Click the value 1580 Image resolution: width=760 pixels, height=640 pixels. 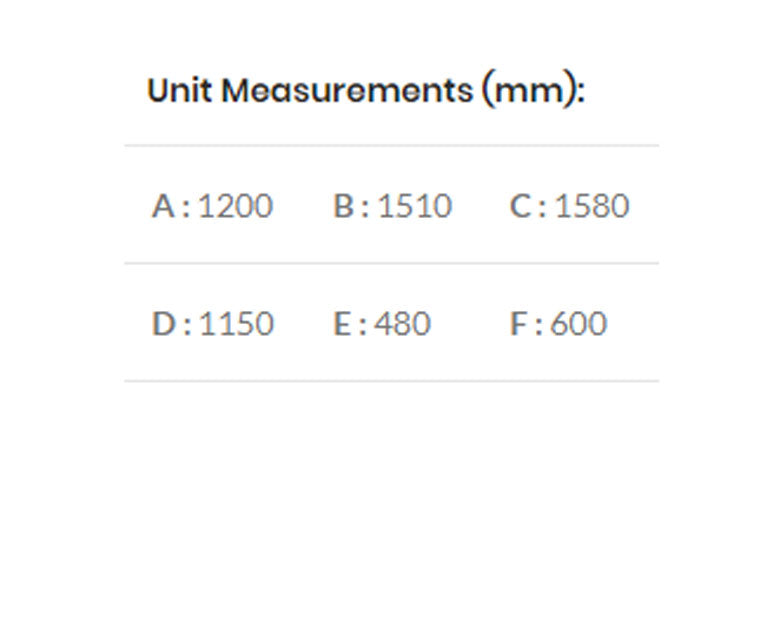[592, 206]
